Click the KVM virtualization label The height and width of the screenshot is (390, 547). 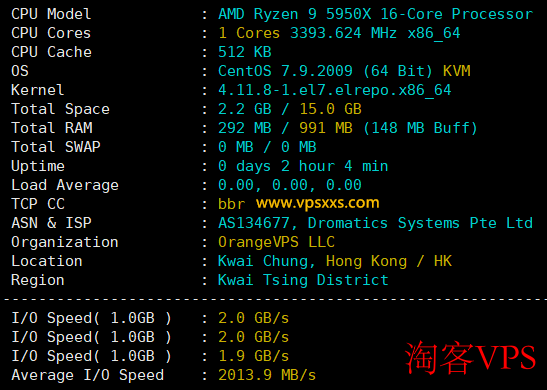[x=457, y=71]
